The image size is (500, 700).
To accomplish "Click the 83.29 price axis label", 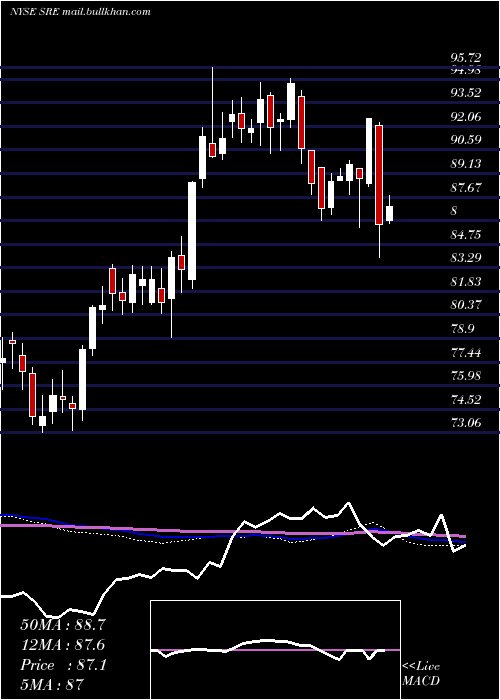I will coord(467,258).
